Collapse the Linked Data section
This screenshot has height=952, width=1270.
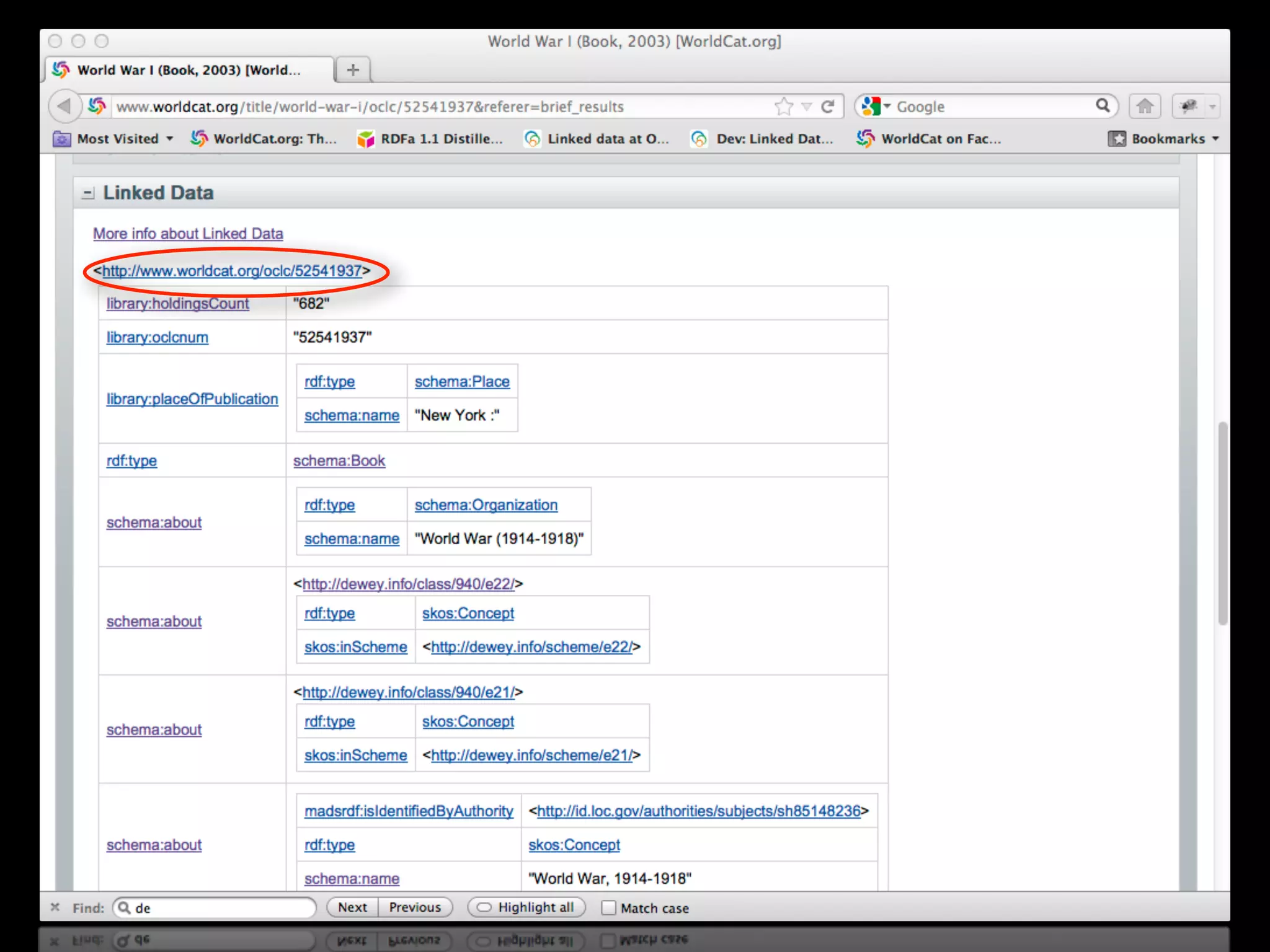pyautogui.click(x=88, y=193)
